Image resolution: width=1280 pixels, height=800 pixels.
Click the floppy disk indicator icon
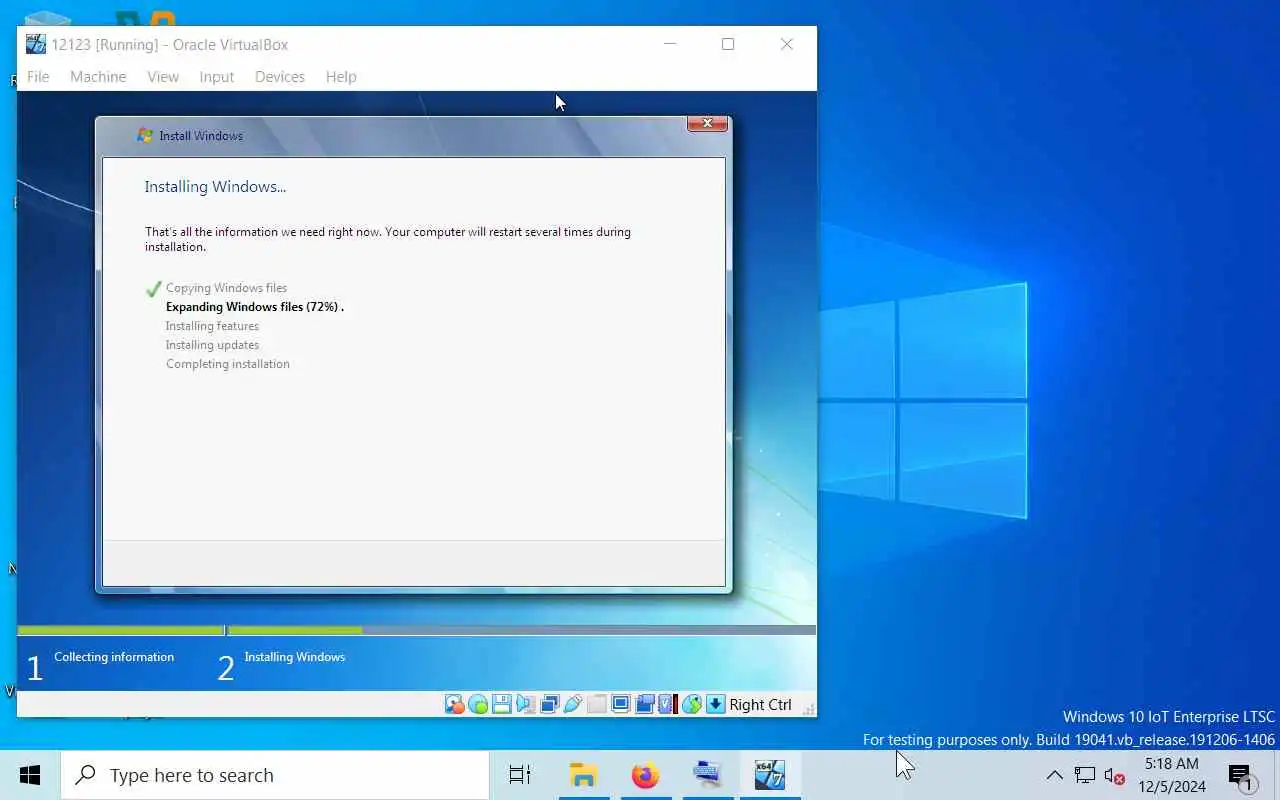point(502,704)
